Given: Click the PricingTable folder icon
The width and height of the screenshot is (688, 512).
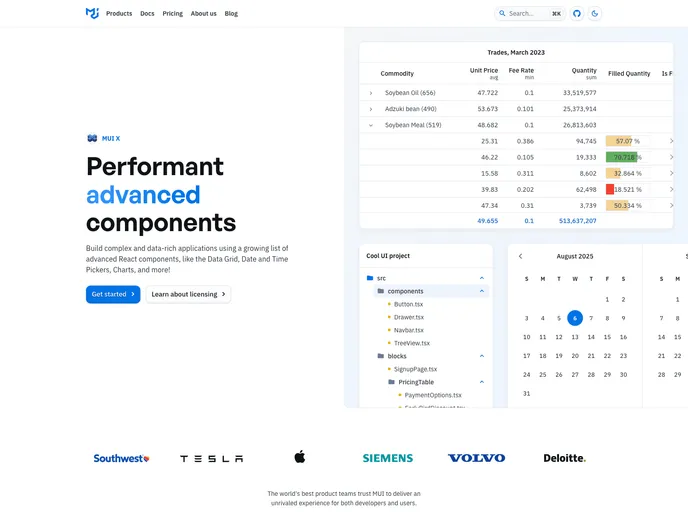Looking at the screenshot, I should click(391, 382).
